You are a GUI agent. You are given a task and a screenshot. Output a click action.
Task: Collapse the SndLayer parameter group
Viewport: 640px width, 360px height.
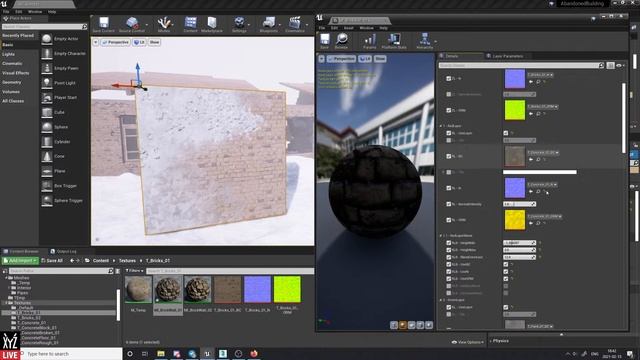(441, 126)
